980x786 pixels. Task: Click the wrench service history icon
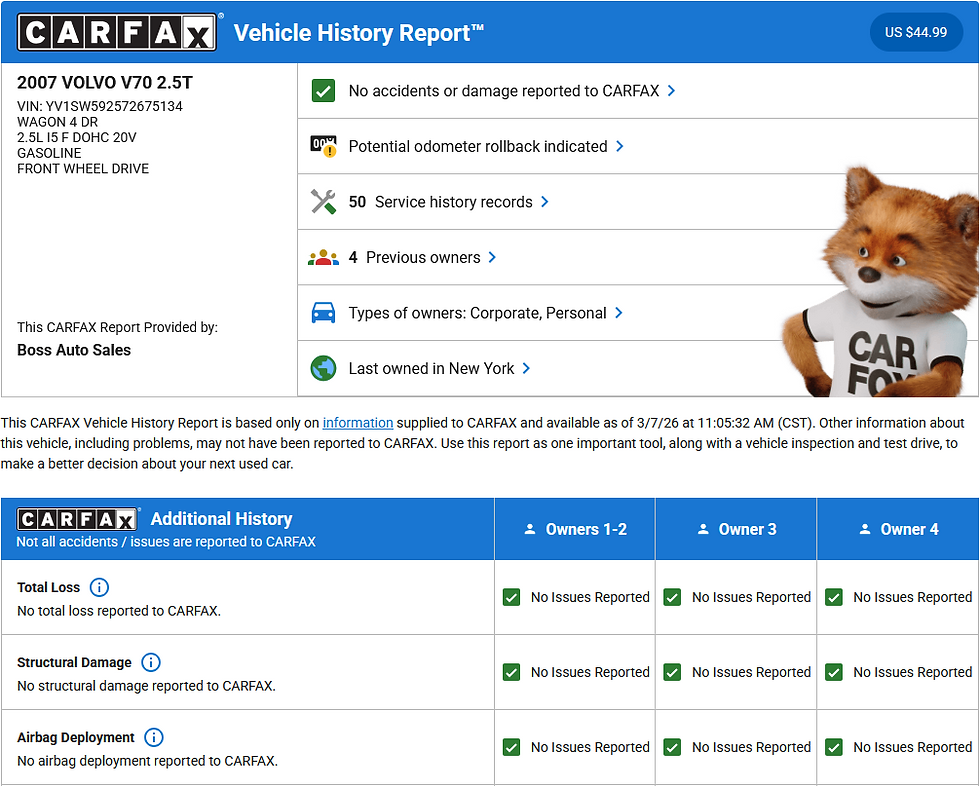click(x=323, y=201)
